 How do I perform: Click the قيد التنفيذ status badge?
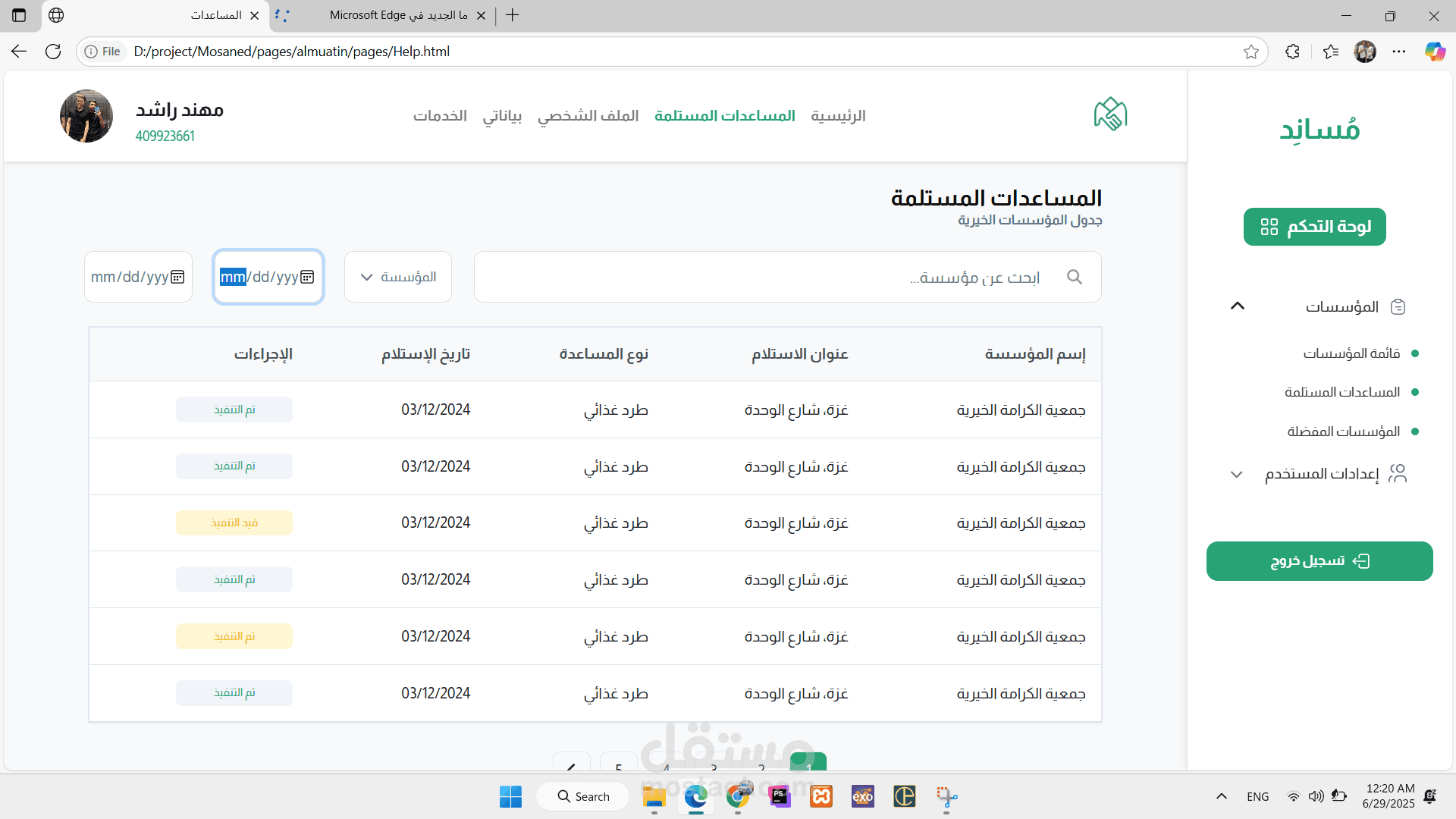pos(234,522)
